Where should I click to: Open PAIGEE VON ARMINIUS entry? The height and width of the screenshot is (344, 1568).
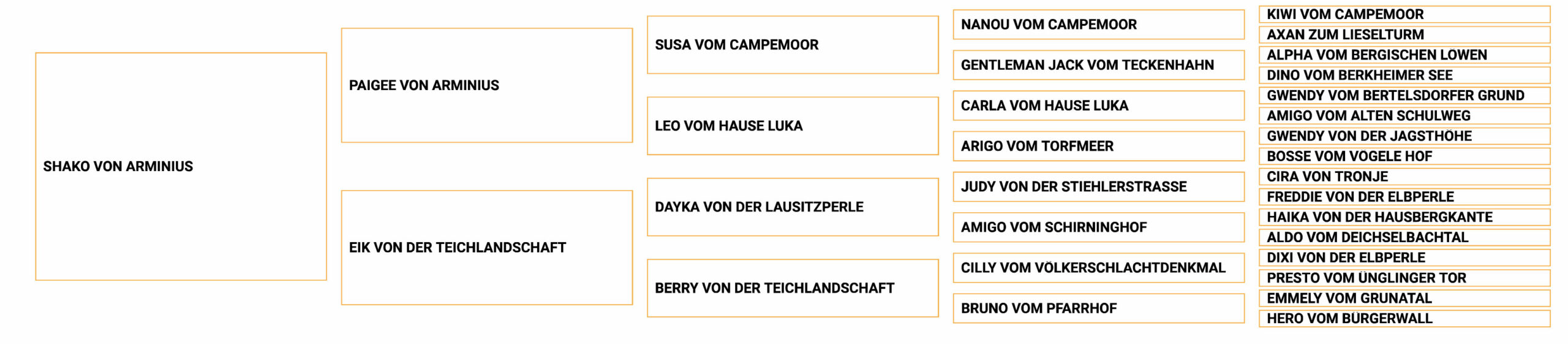[486, 85]
